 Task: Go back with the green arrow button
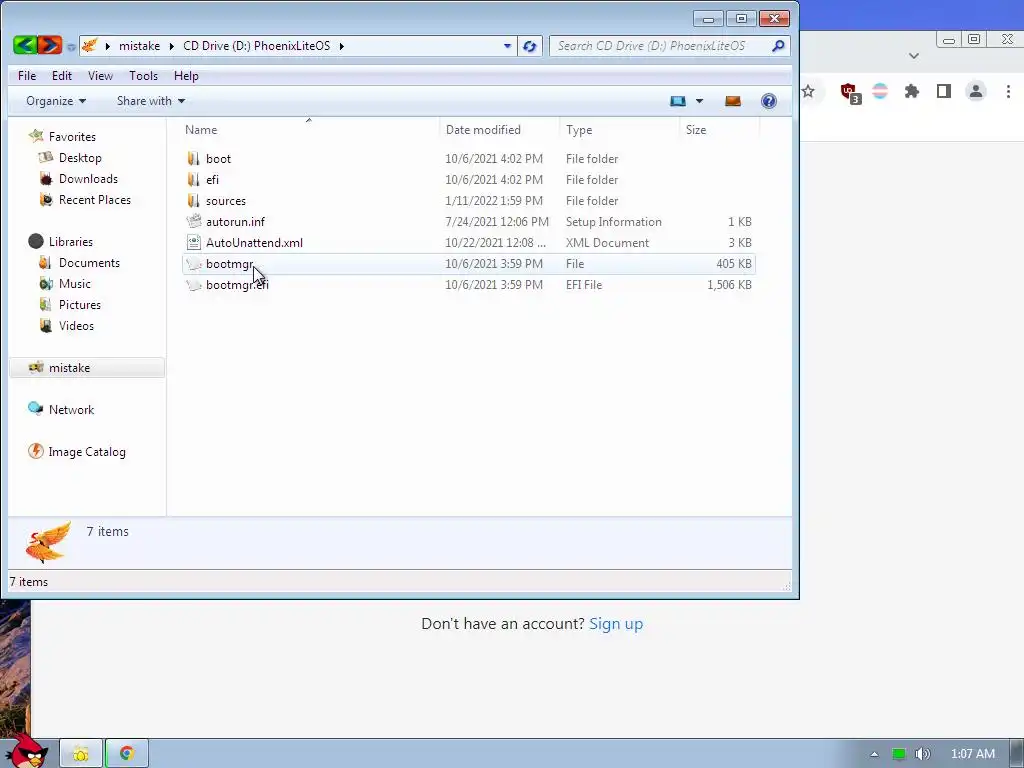(25, 45)
